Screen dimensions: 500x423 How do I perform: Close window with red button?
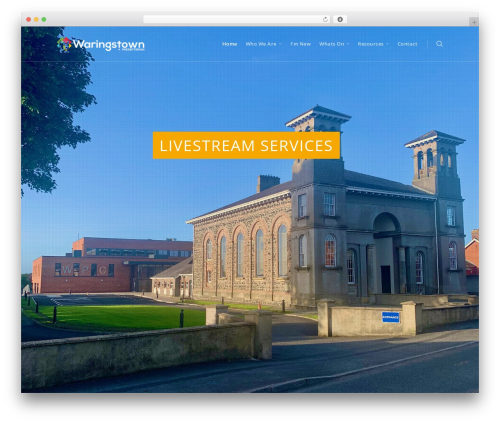point(29,20)
